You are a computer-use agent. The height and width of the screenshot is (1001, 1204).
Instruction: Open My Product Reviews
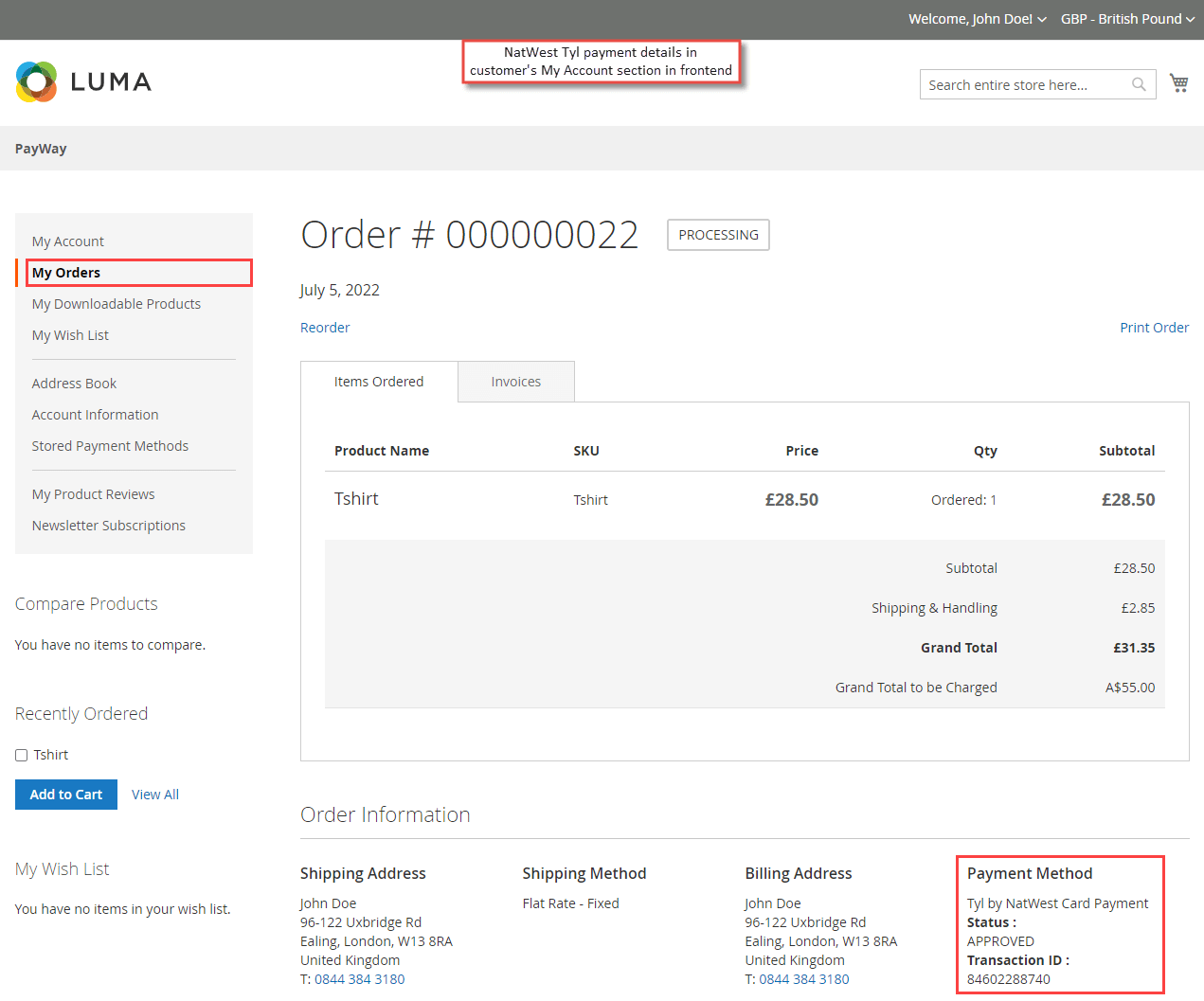click(93, 494)
